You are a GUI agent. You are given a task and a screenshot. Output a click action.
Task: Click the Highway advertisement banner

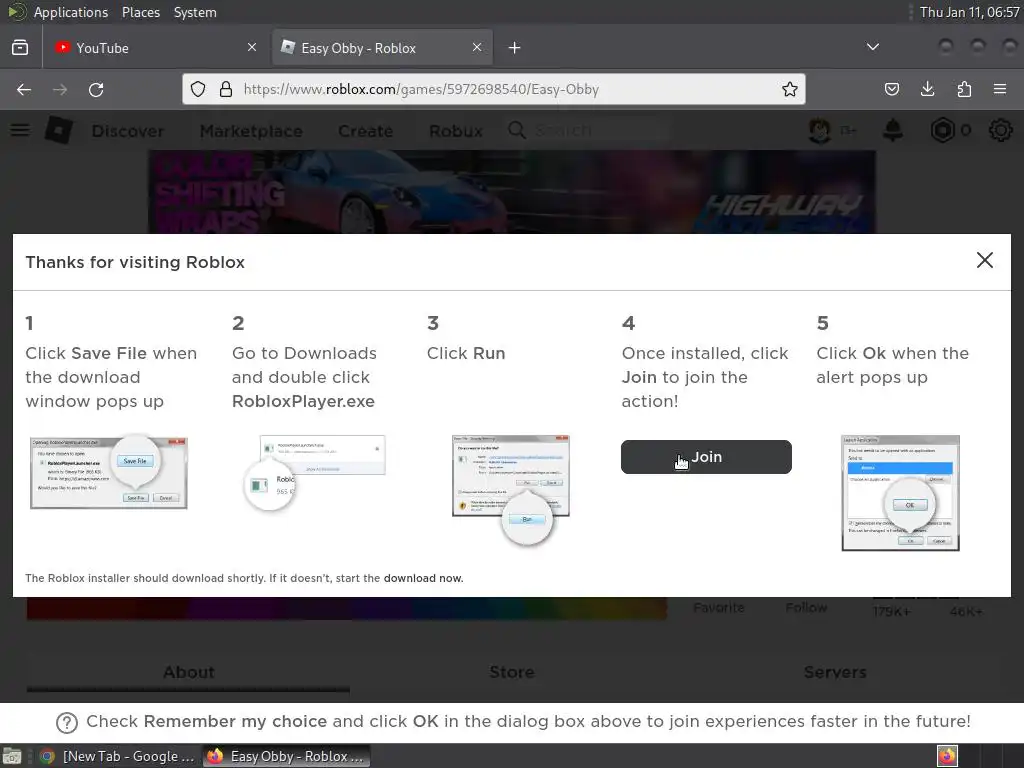[512, 192]
